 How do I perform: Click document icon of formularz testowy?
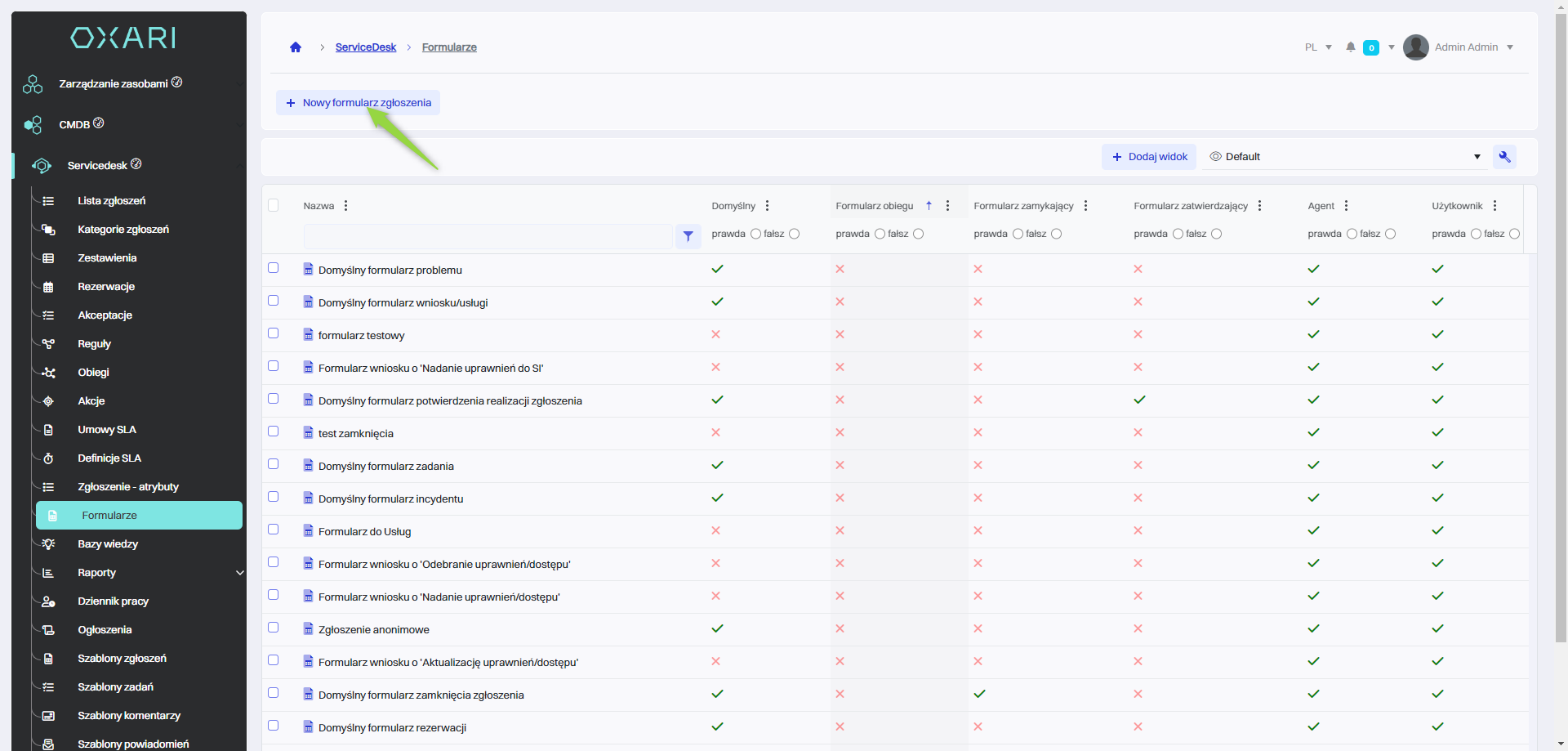point(308,335)
